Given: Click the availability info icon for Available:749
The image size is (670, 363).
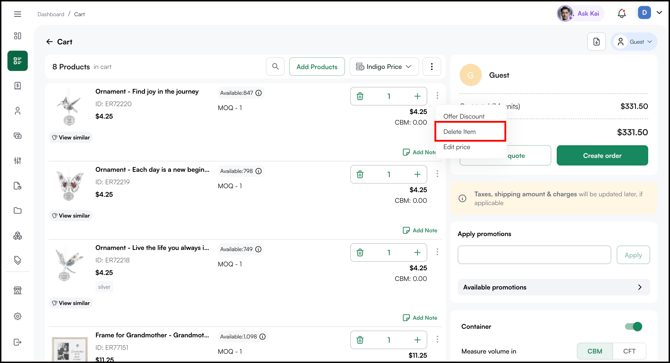Looking at the screenshot, I should pos(259,249).
